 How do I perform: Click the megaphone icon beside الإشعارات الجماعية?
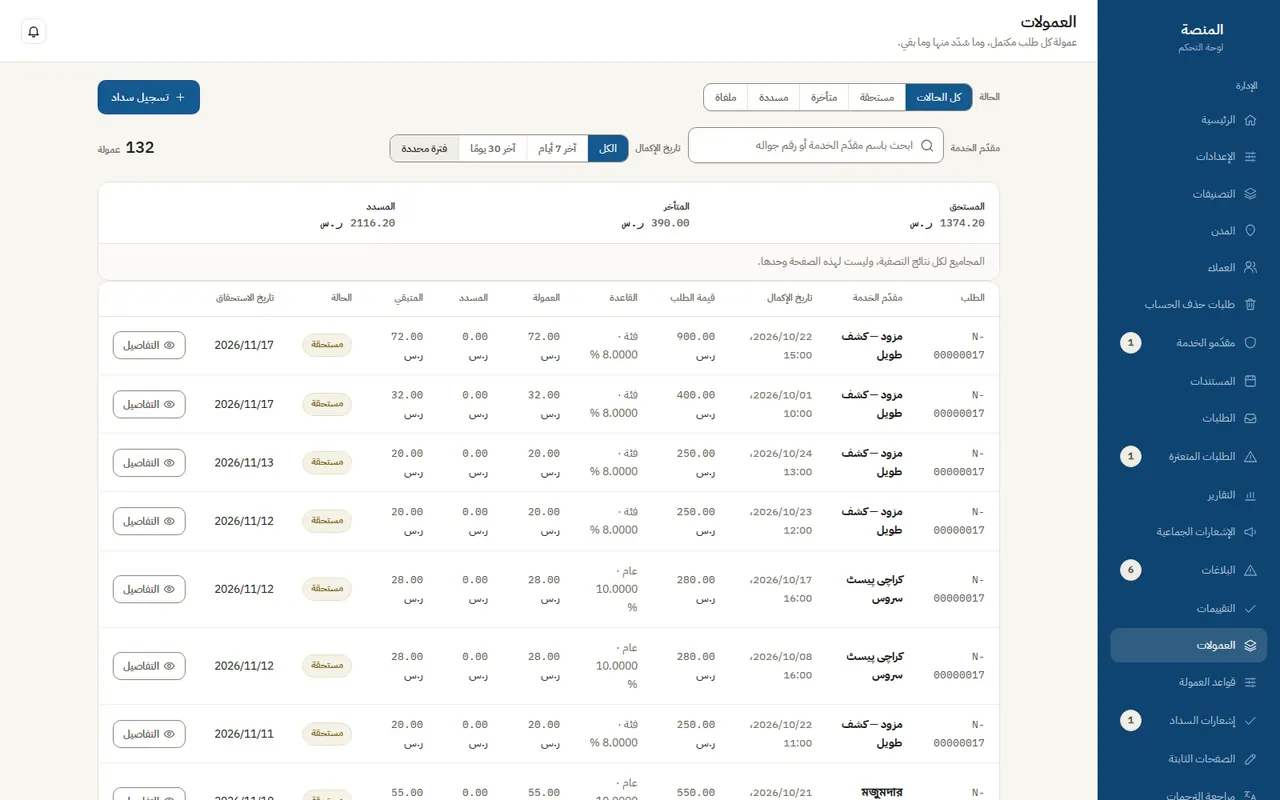coord(1250,532)
